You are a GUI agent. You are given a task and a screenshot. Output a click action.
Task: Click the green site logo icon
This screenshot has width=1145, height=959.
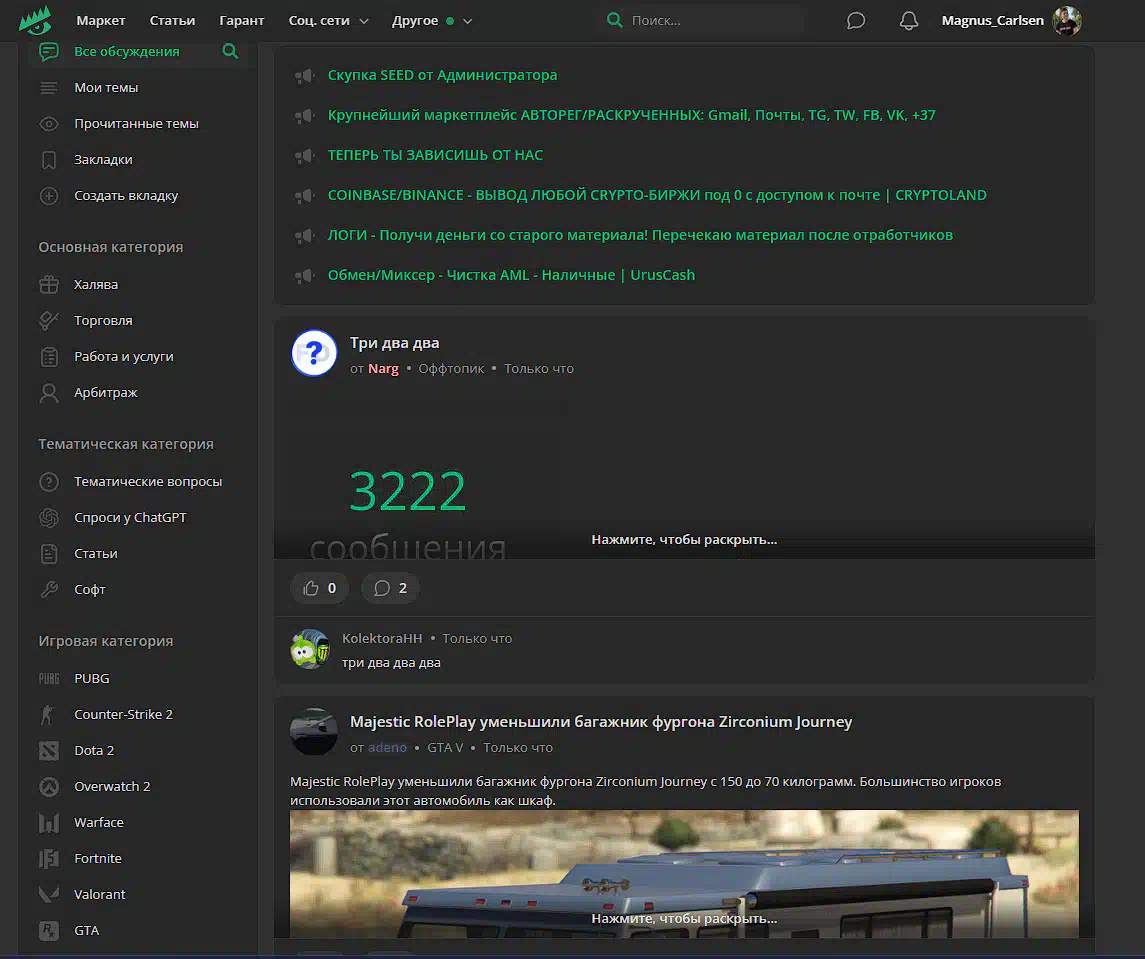point(35,20)
